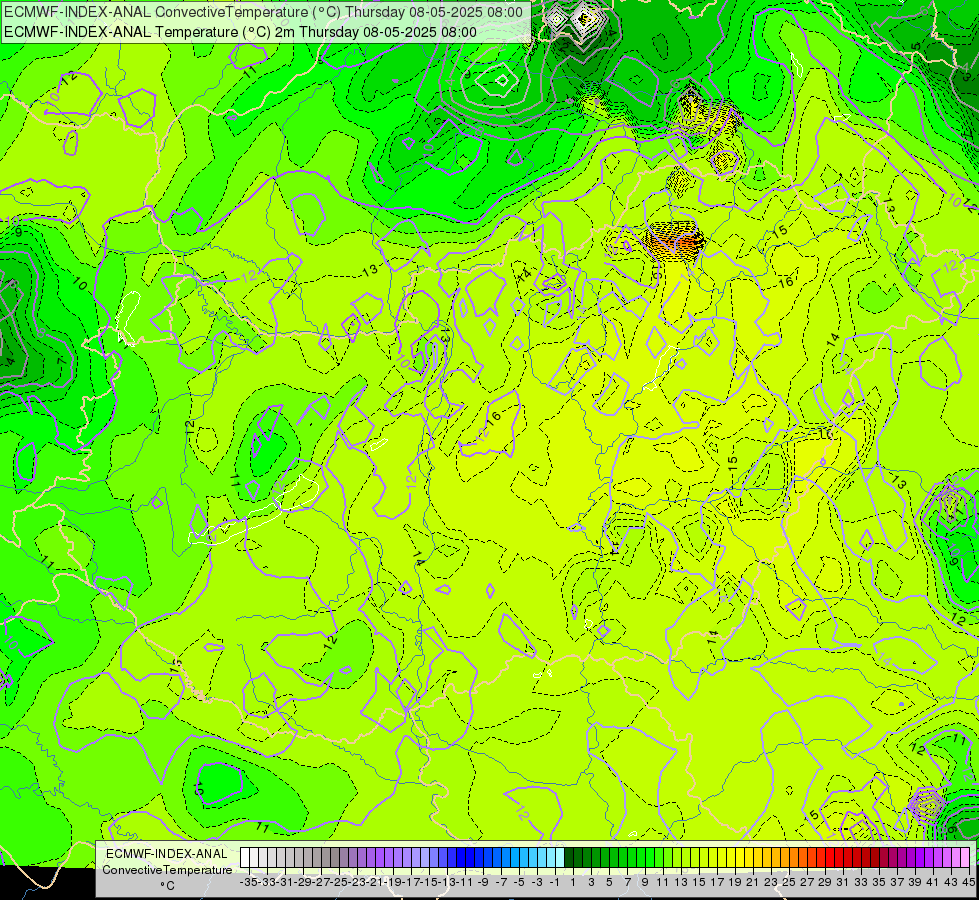This screenshot has width=979, height=900.
Task: Click the 21 scale value in legend
Action: point(752,882)
